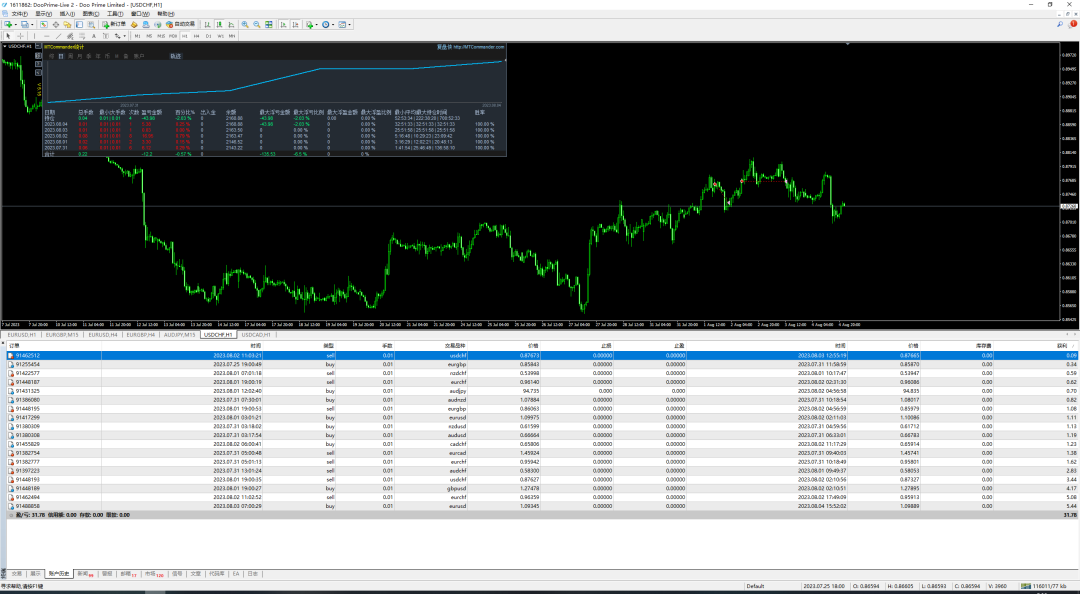Screen dimensions: 1080x594
Task: Select the Fibonacci retracement tool
Action: click(82, 36)
